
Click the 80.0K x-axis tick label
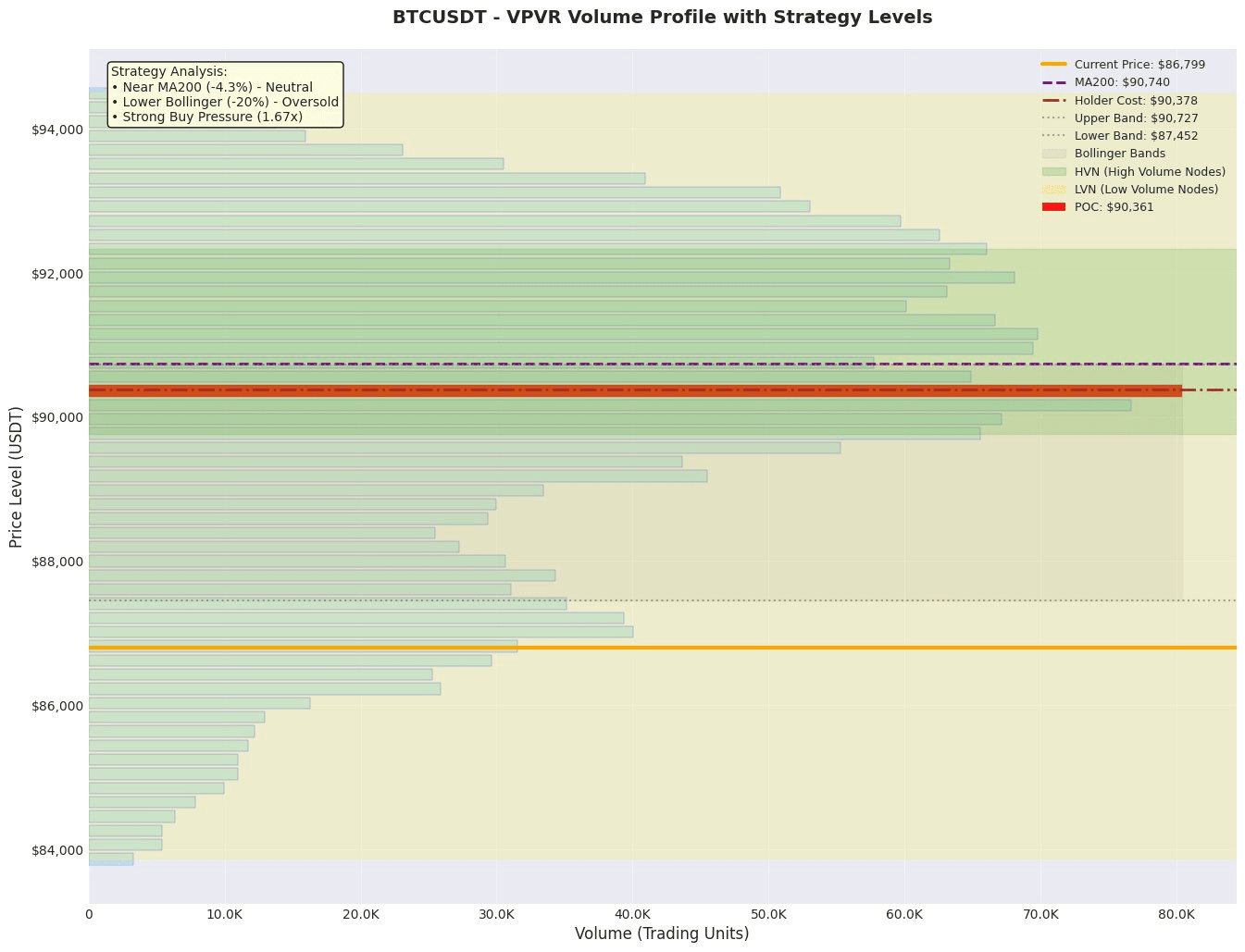point(1177,914)
